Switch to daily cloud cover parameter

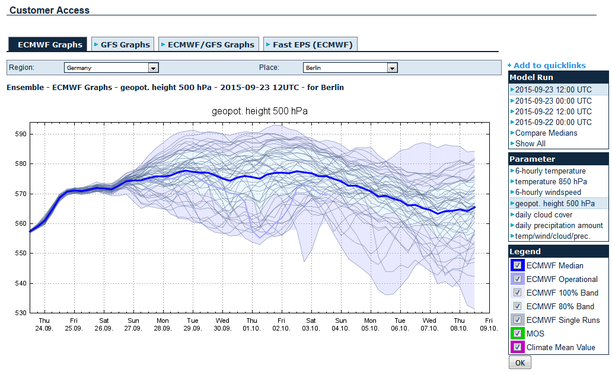point(543,215)
